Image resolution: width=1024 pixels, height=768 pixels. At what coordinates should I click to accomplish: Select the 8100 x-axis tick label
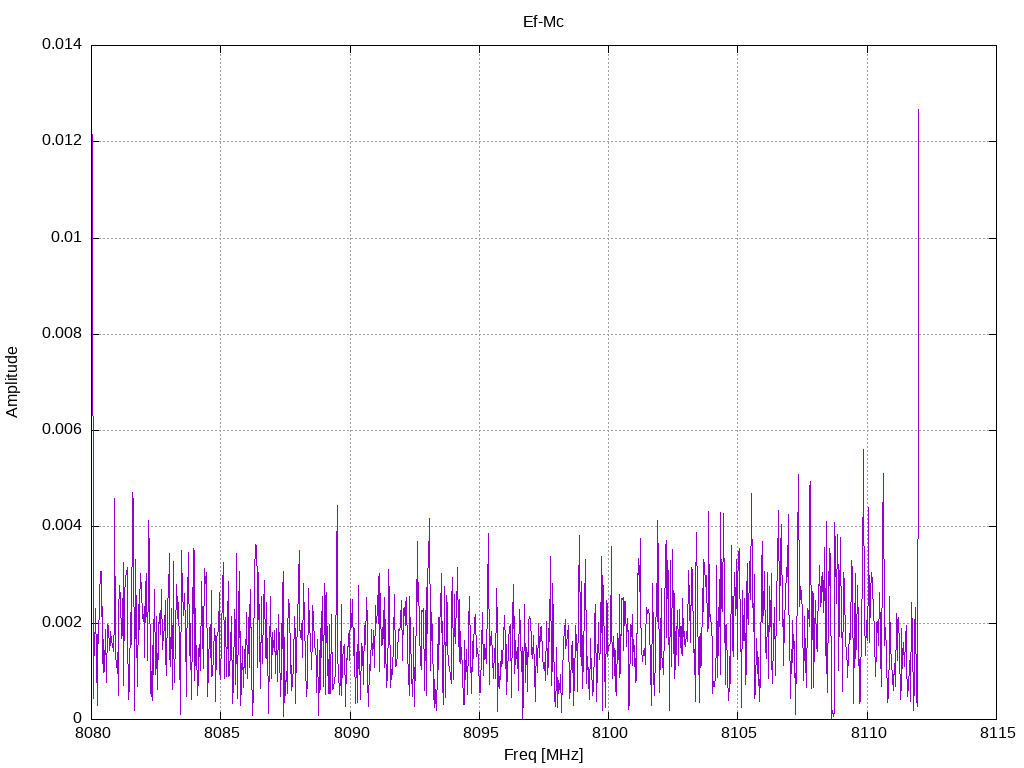pyautogui.click(x=608, y=732)
